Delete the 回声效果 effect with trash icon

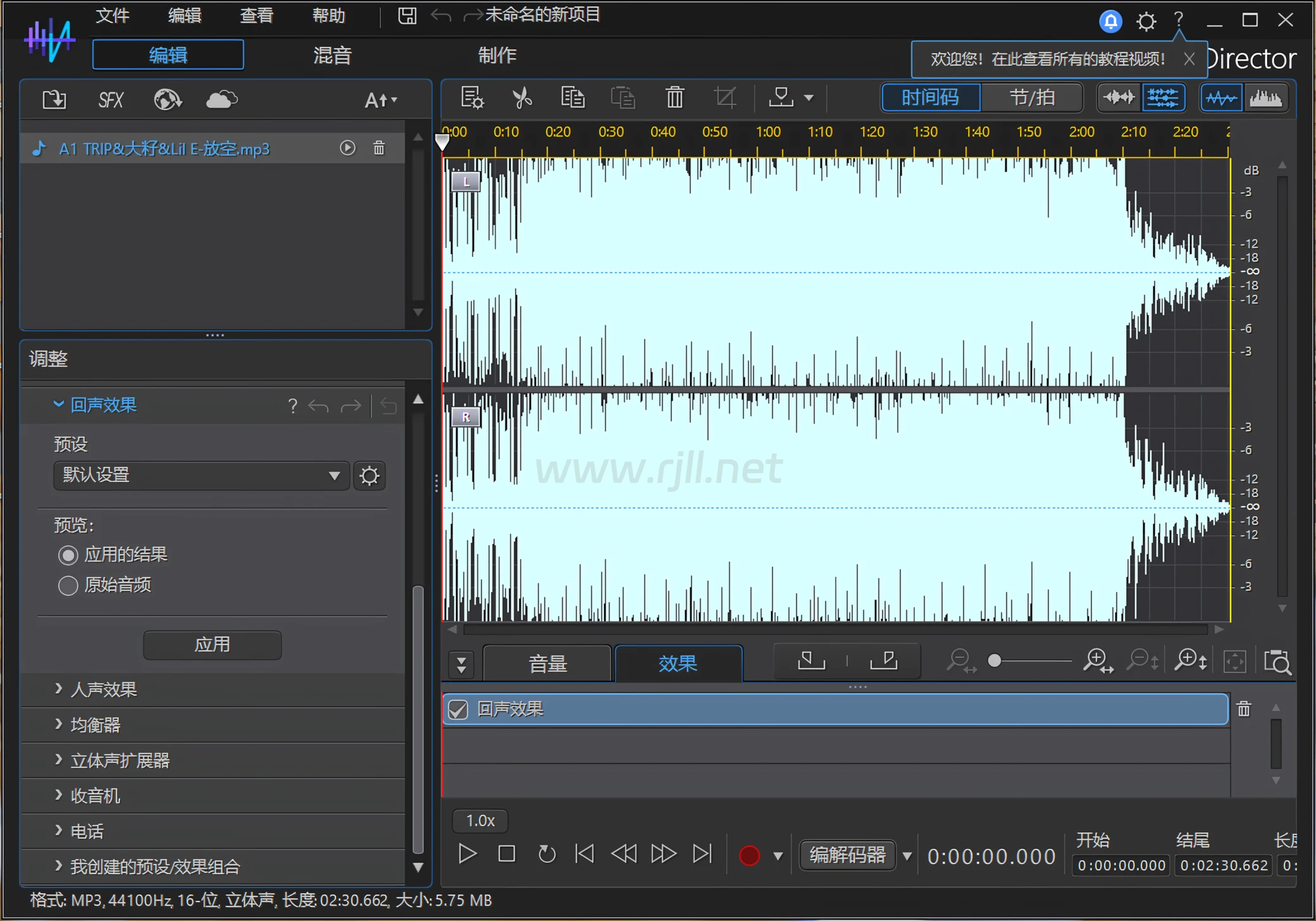[x=1244, y=709]
